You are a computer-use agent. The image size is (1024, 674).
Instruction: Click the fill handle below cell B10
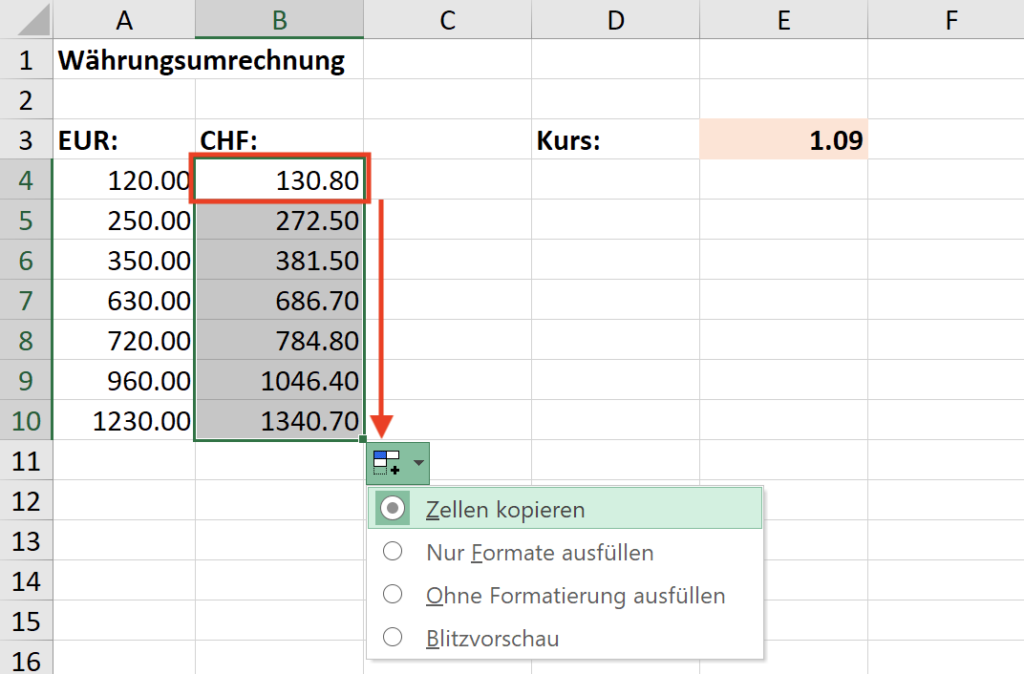[365, 440]
